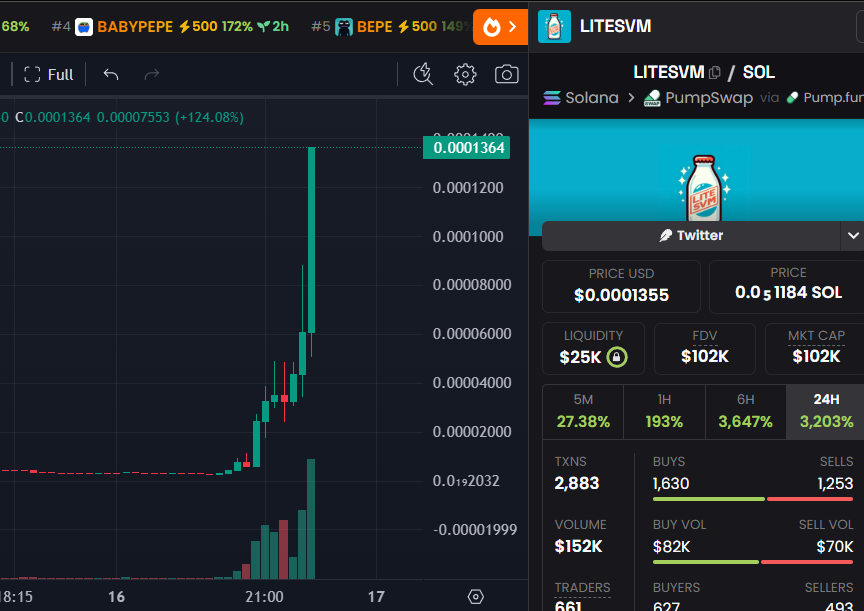Select the 6H timeframe tab
864x611 pixels.
click(x=746, y=412)
